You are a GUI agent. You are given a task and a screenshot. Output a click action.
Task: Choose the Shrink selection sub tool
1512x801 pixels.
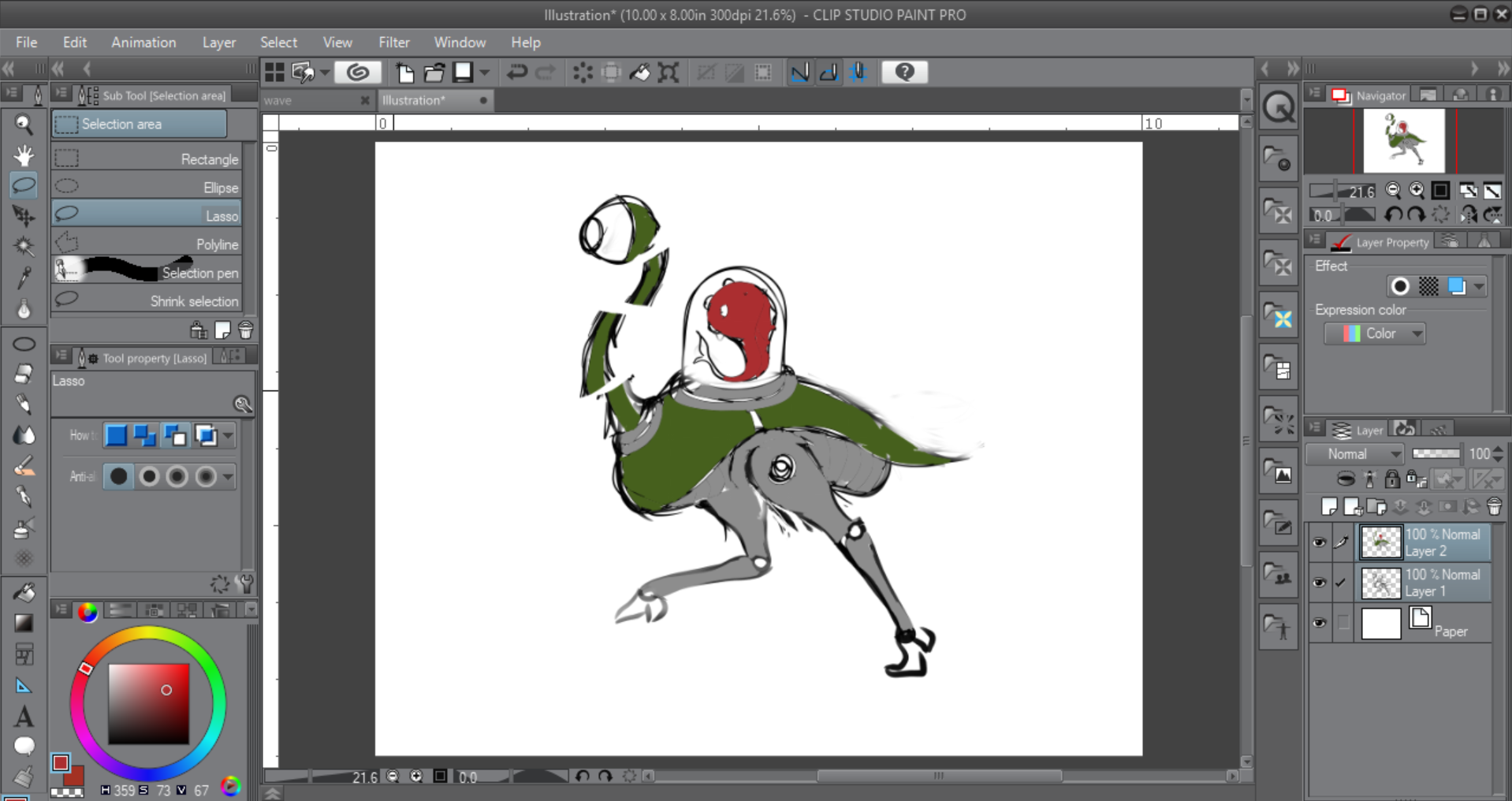tap(147, 301)
